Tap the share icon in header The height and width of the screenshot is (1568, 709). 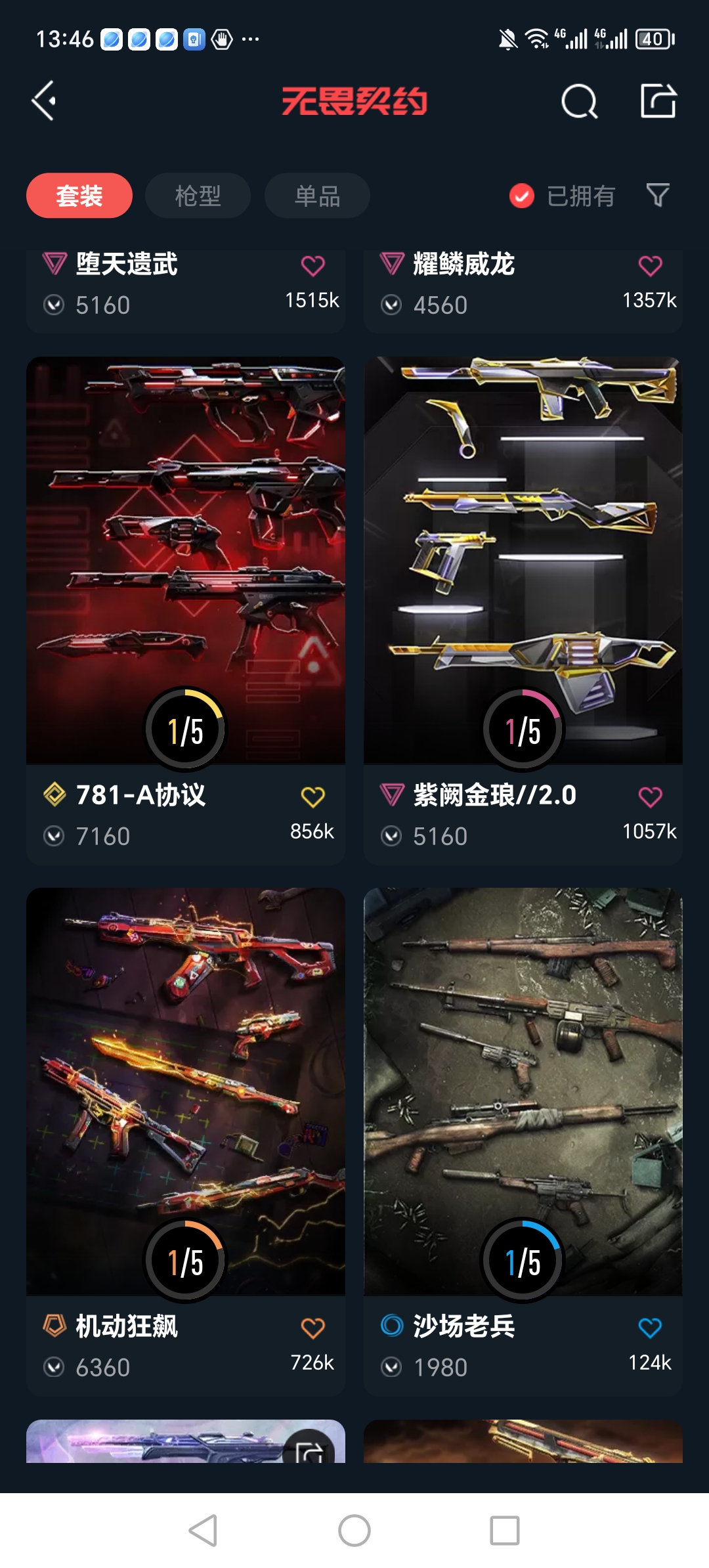click(658, 100)
